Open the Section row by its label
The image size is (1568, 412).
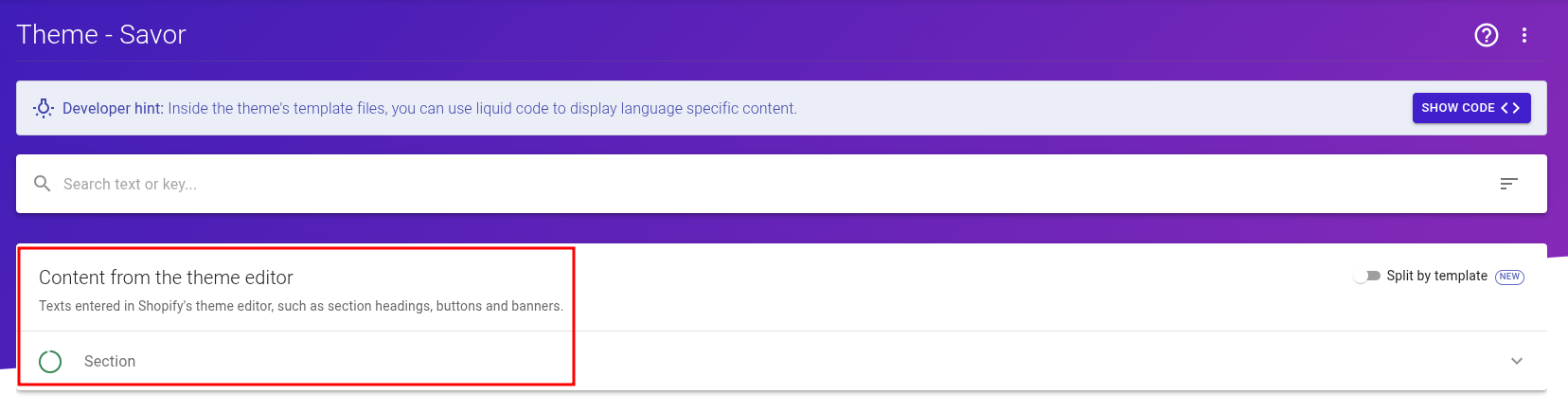pyautogui.click(x=110, y=361)
